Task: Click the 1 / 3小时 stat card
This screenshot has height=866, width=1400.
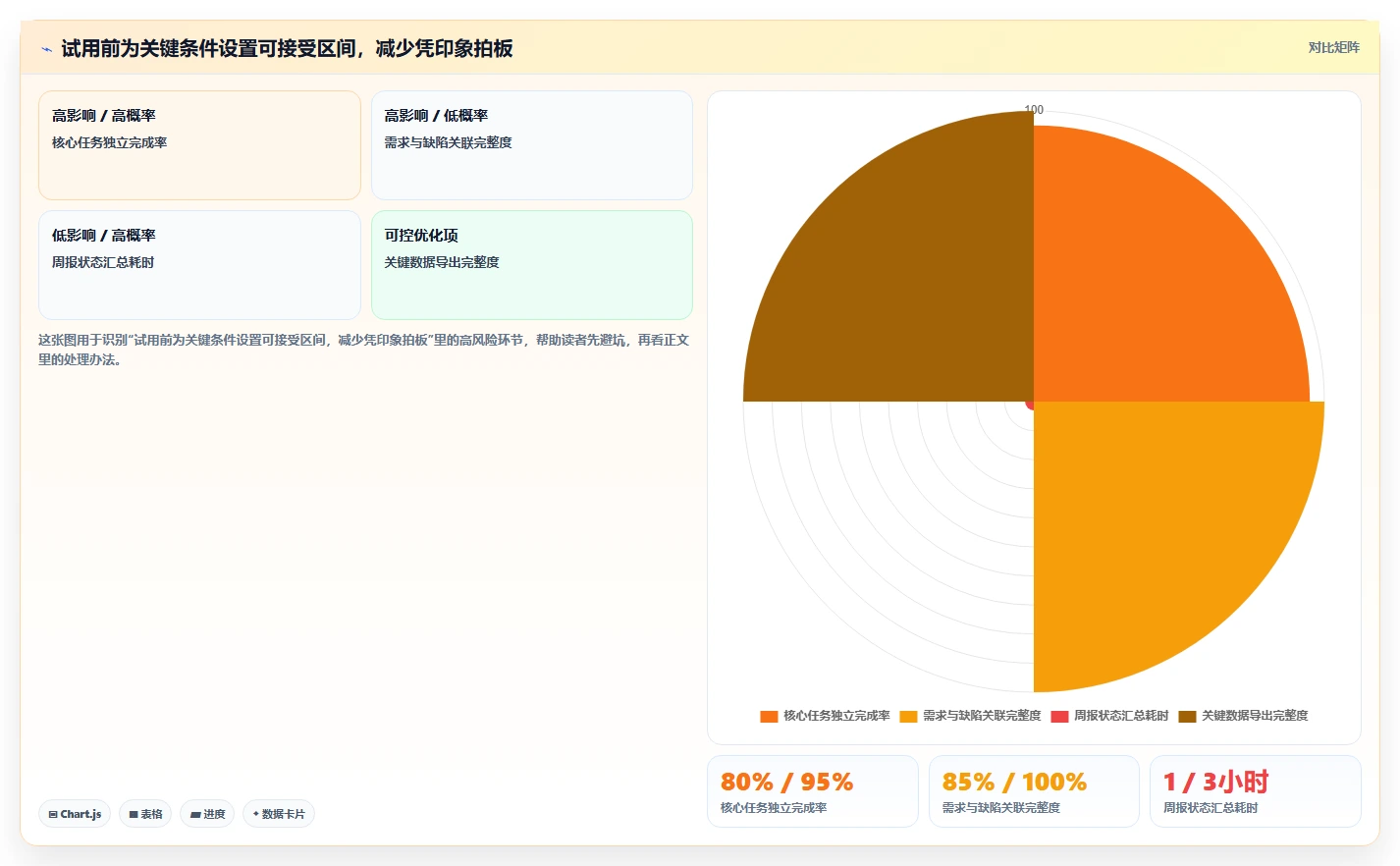Action: click(1256, 791)
